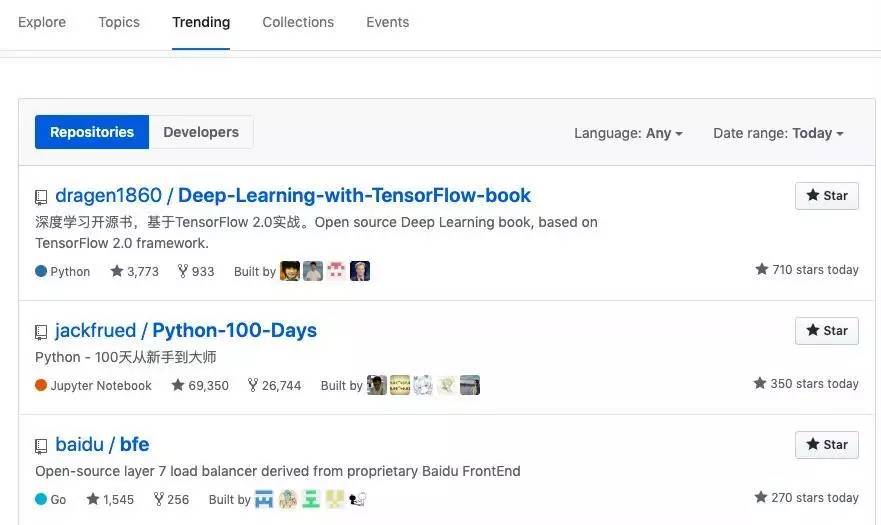881x525 pixels.
Task: Star the Python-100-Days repository
Action: pyautogui.click(x=826, y=331)
